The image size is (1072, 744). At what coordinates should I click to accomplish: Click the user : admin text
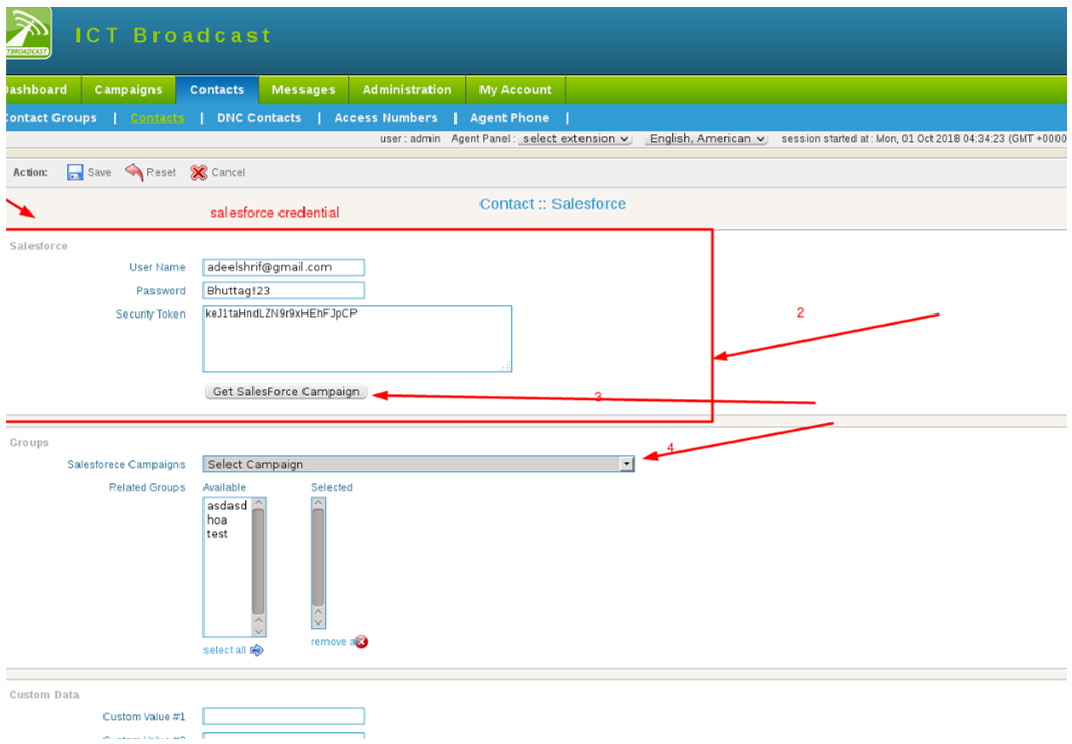point(410,139)
